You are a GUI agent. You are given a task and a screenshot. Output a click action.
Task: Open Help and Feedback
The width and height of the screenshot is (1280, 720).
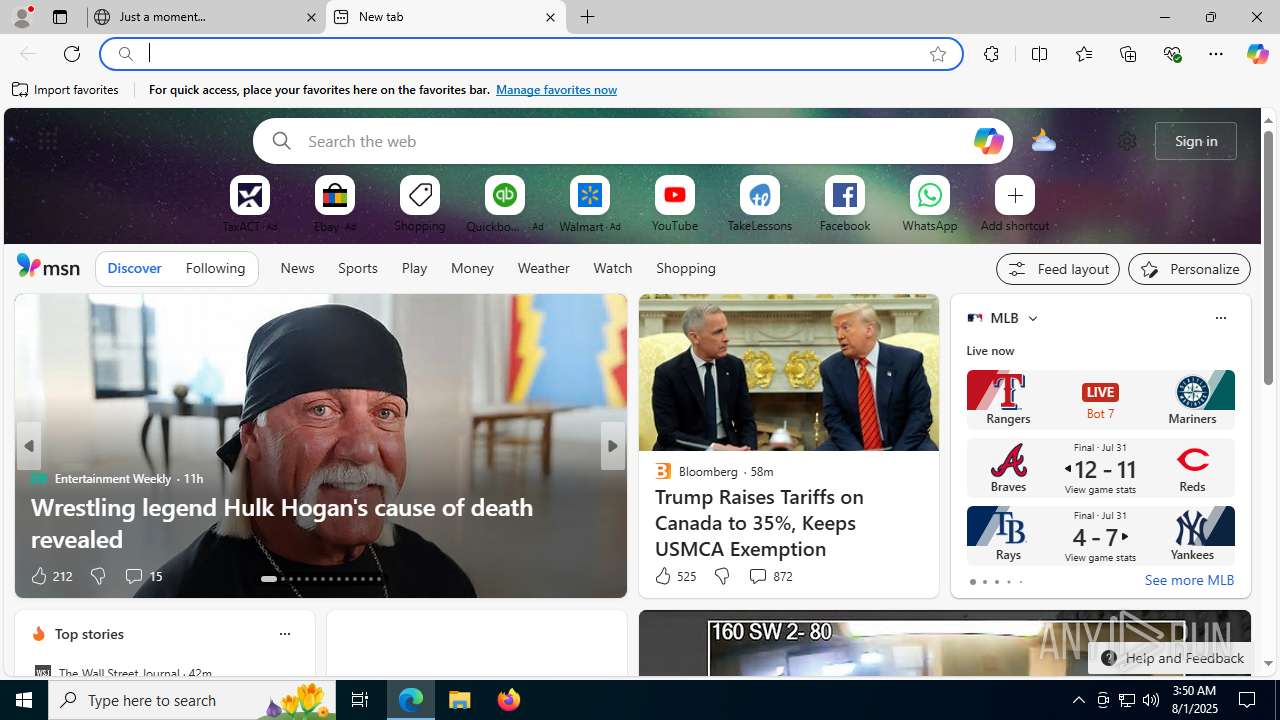click(x=1172, y=658)
